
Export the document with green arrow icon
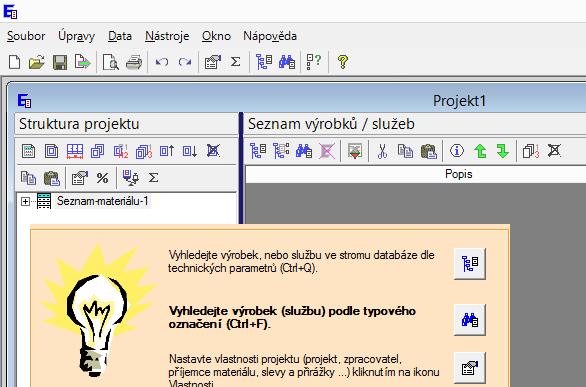(83, 62)
